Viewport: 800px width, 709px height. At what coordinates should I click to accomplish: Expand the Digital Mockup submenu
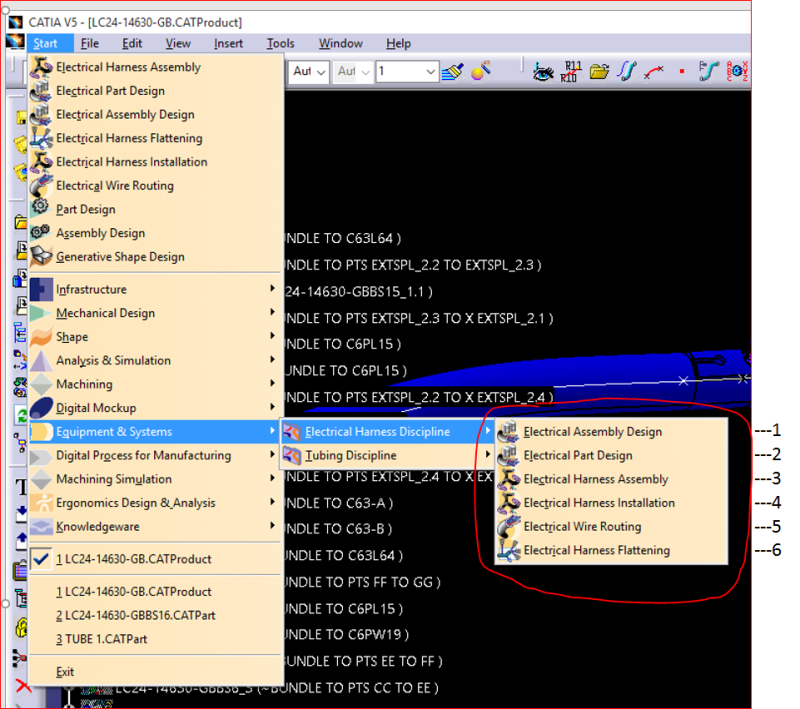[x=156, y=408]
